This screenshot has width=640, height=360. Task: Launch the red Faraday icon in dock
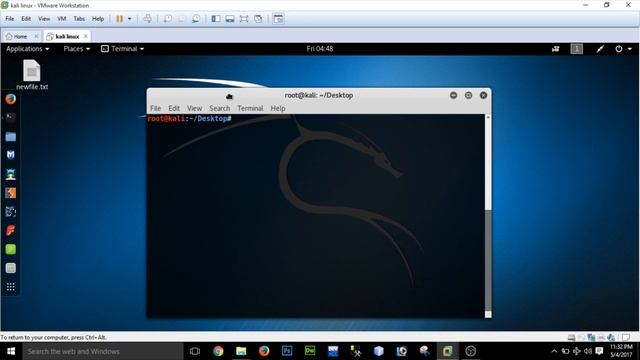point(11,230)
